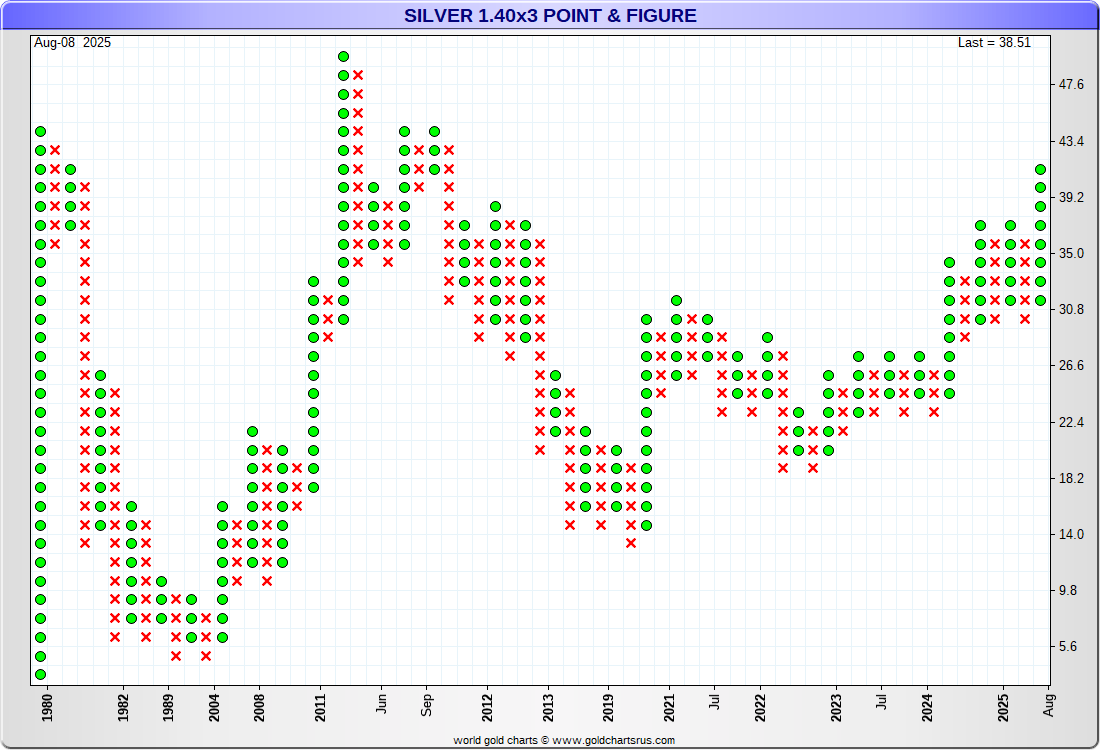This screenshot has width=1100, height=750.
Task: Select the 2021 year label
Action: pyautogui.click(x=669, y=708)
